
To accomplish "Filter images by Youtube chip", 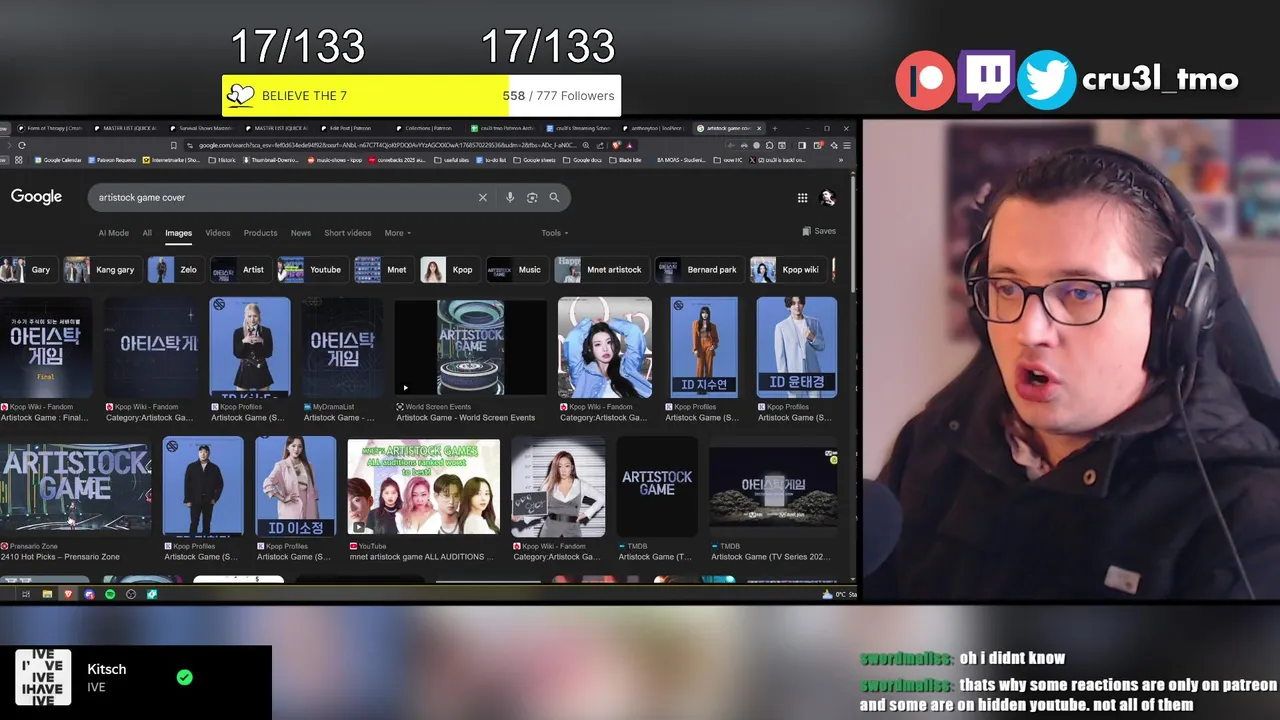I will click(x=312, y=270).
